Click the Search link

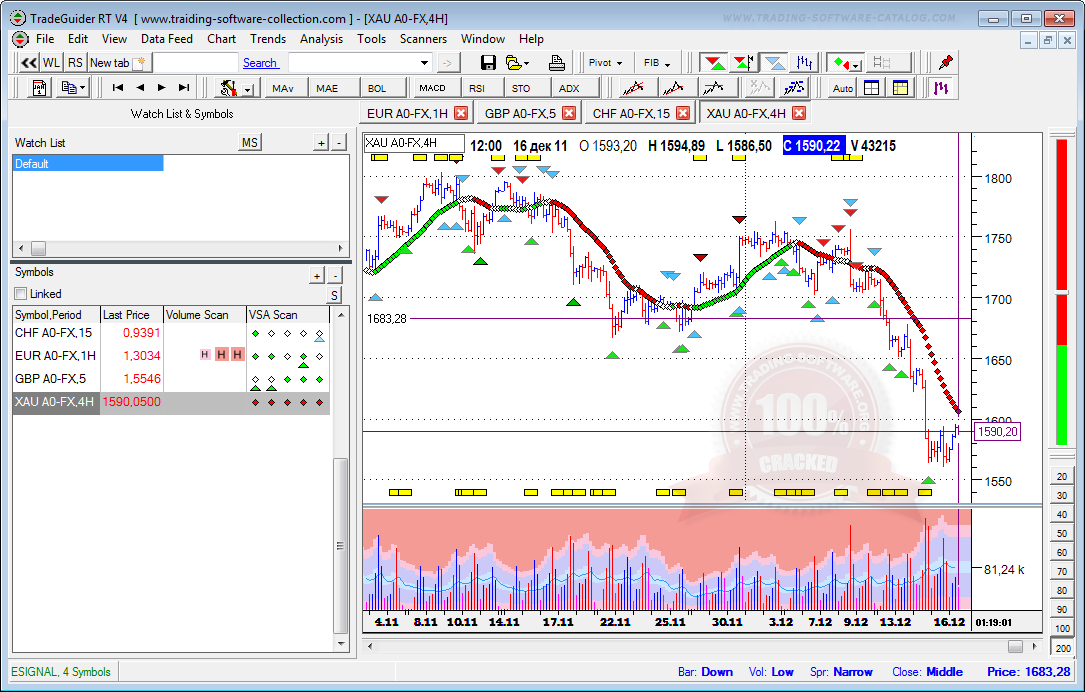pos(260,63)
